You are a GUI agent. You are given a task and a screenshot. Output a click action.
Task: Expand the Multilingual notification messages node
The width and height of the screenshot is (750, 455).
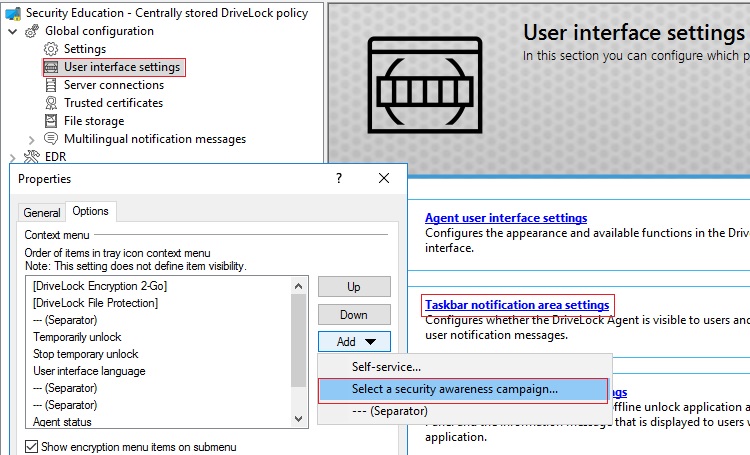click(x=32, y=139)
